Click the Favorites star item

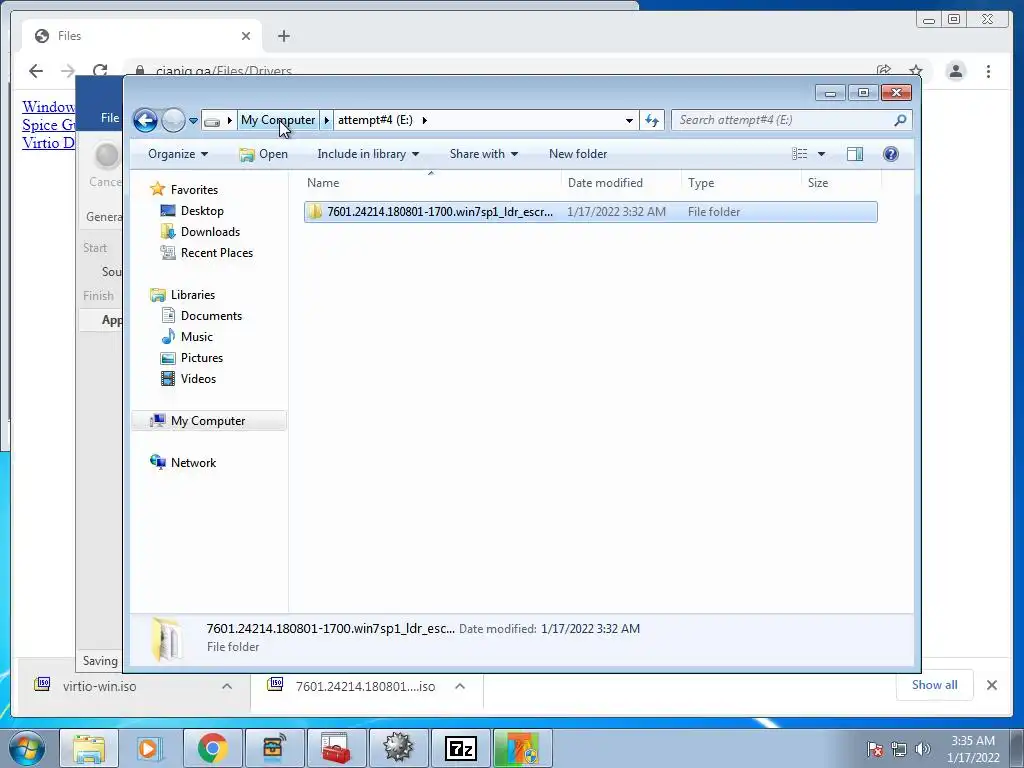click(x=184, y=189)
